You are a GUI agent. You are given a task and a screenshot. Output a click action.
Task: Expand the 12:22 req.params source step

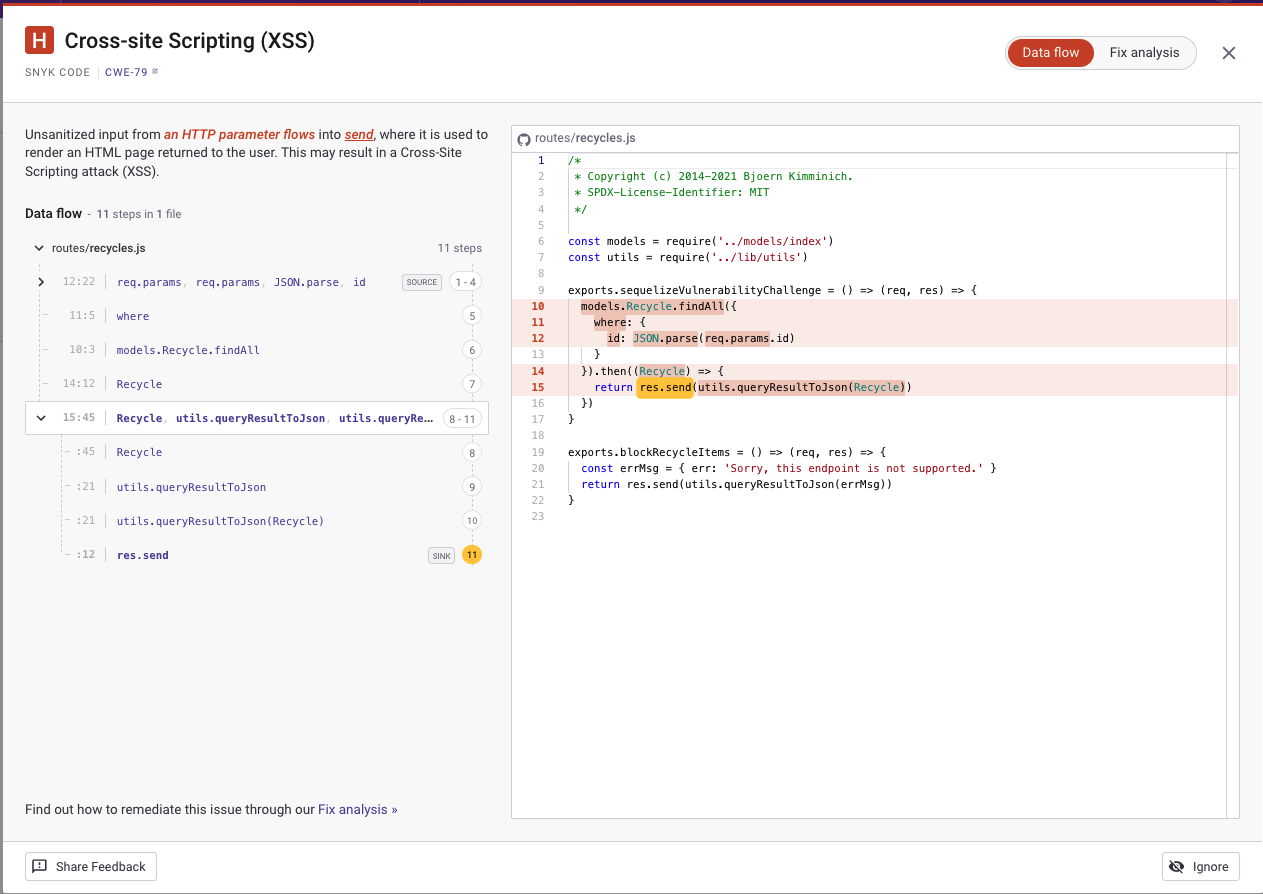[x=41, y=282]
